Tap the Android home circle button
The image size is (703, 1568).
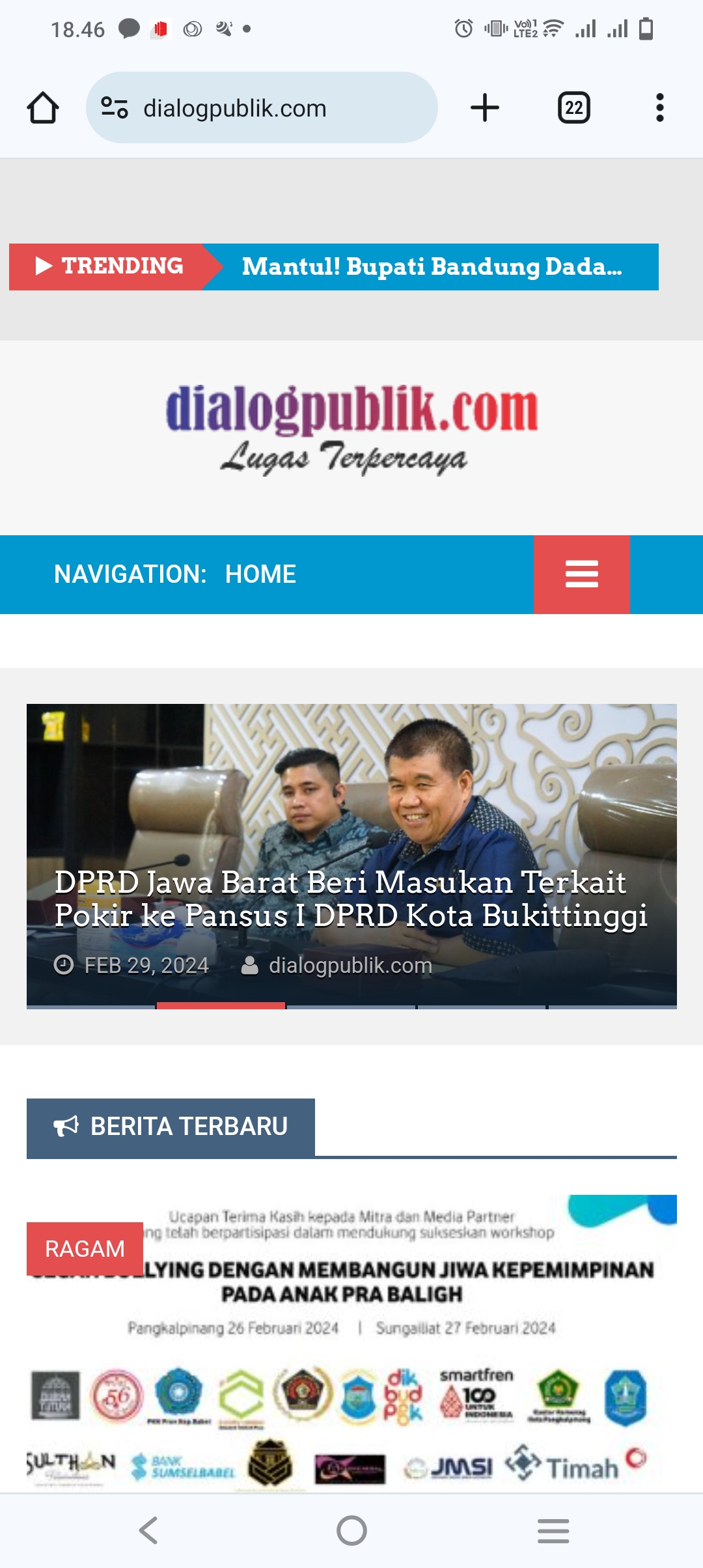pos(351,1530)
